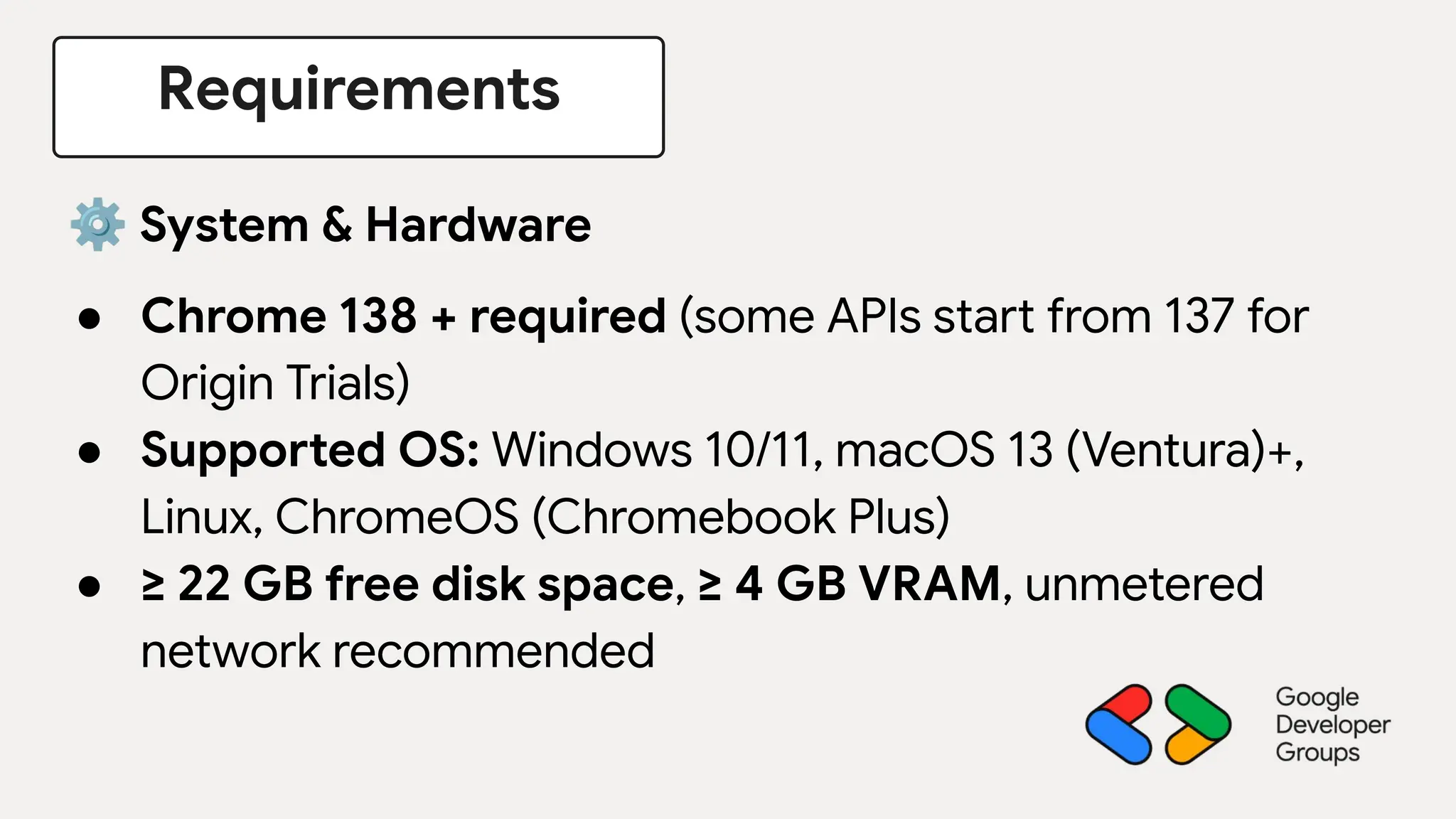This screenshot has width=1456, height=819.
Task: Select the Requirements title box
Action: [358, 97]
